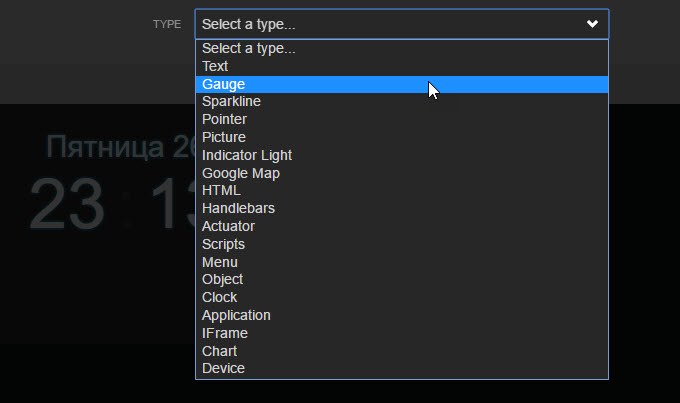The height and width of the screenshot is (403, 680).
Task: Choose Object from the list
Action: click(x=222, y=279)
